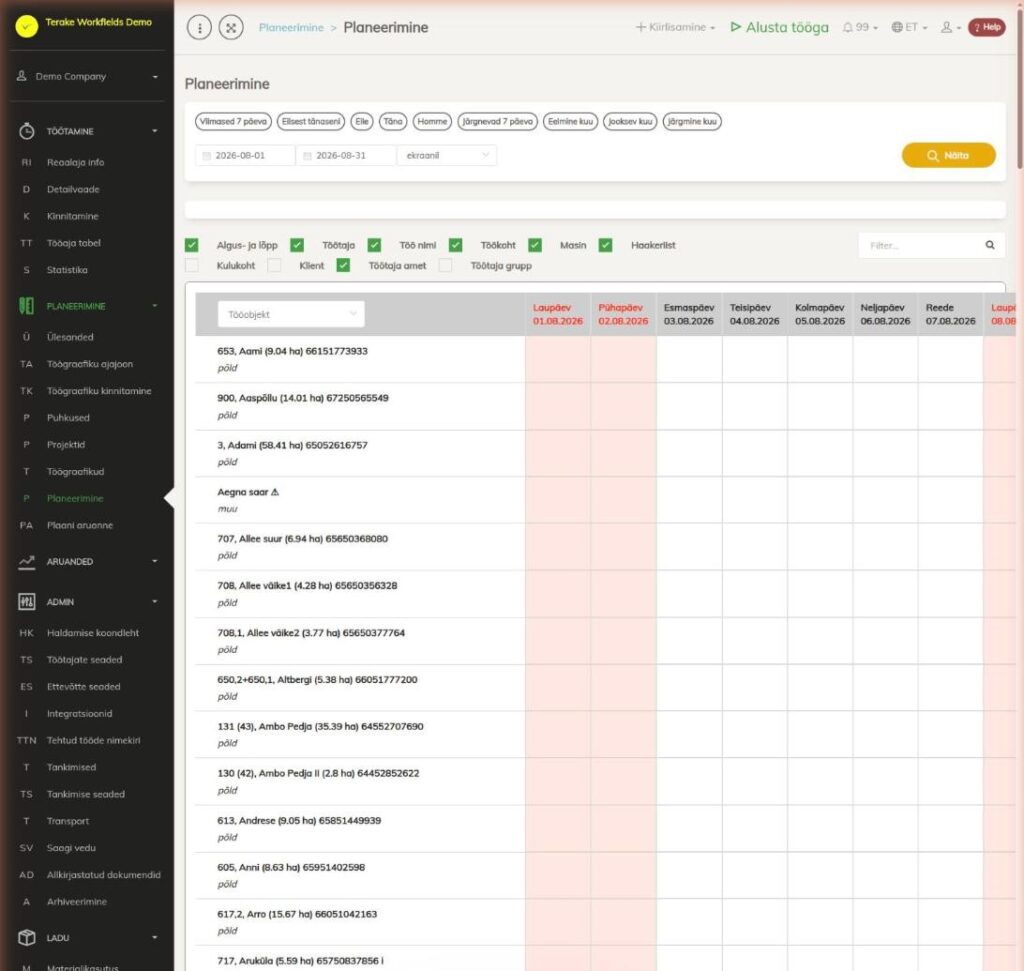Open Ettevõtte seaded in sidebar
This screenshot has width=1024, height=971.
pyautogui.click(x=84, y=687)
